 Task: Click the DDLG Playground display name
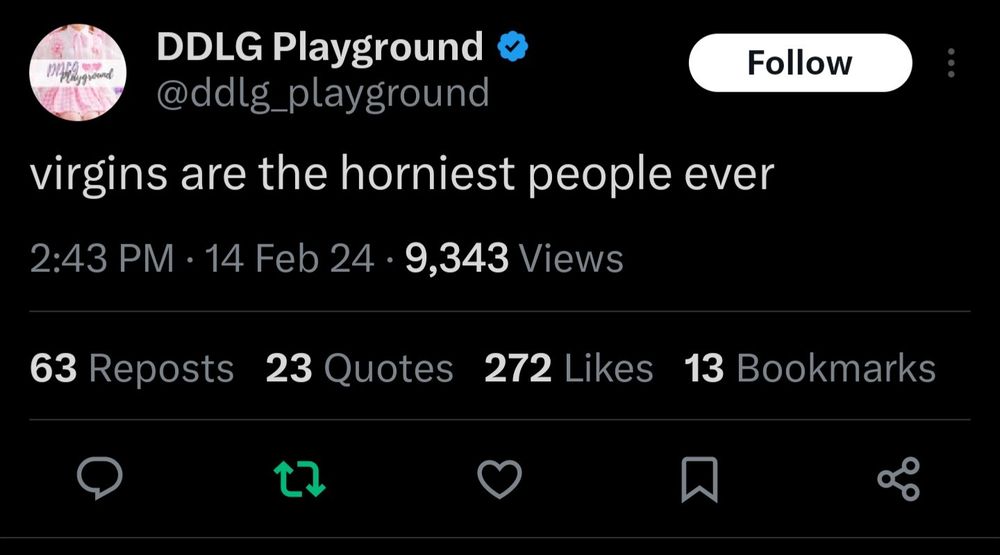tap(320, 47)
